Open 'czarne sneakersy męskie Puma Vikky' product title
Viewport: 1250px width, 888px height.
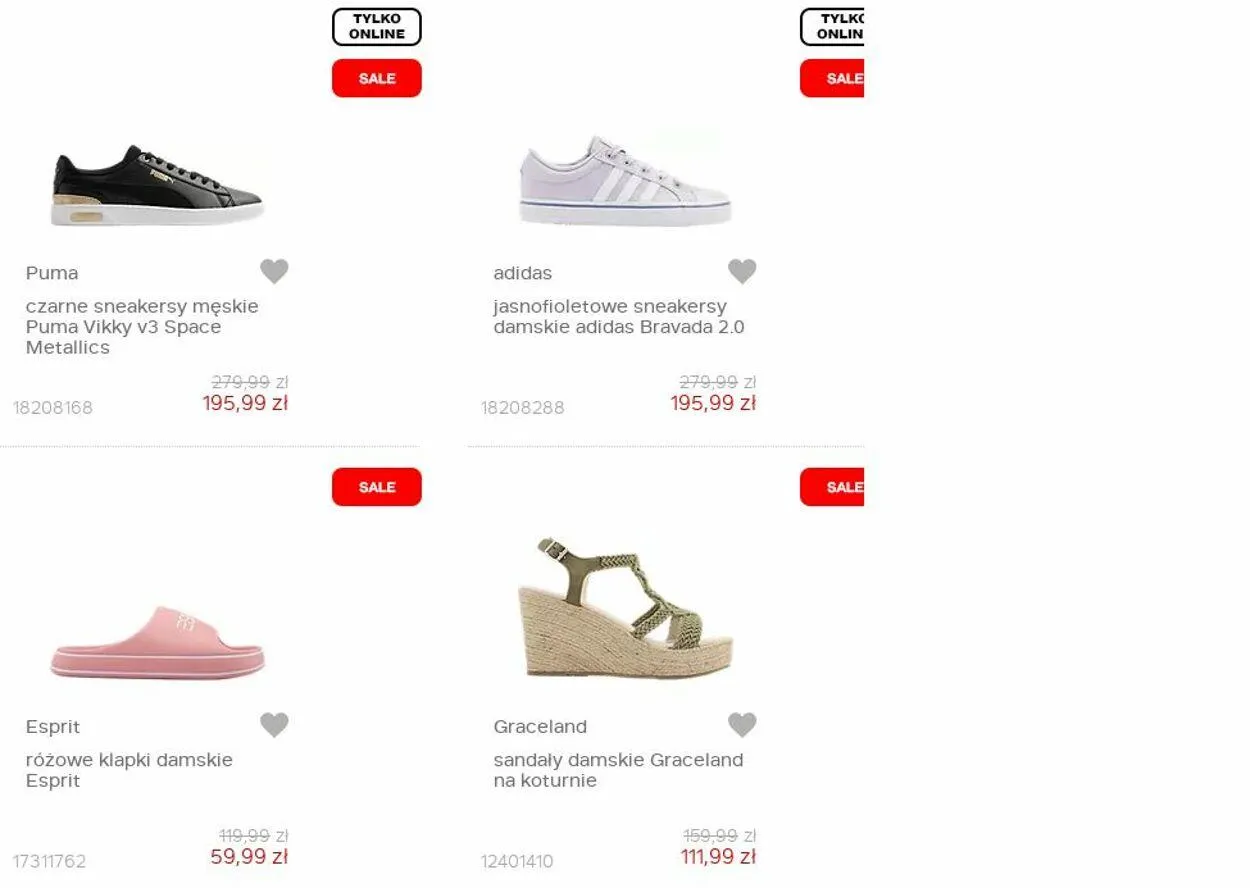click(x=142, y=327)
